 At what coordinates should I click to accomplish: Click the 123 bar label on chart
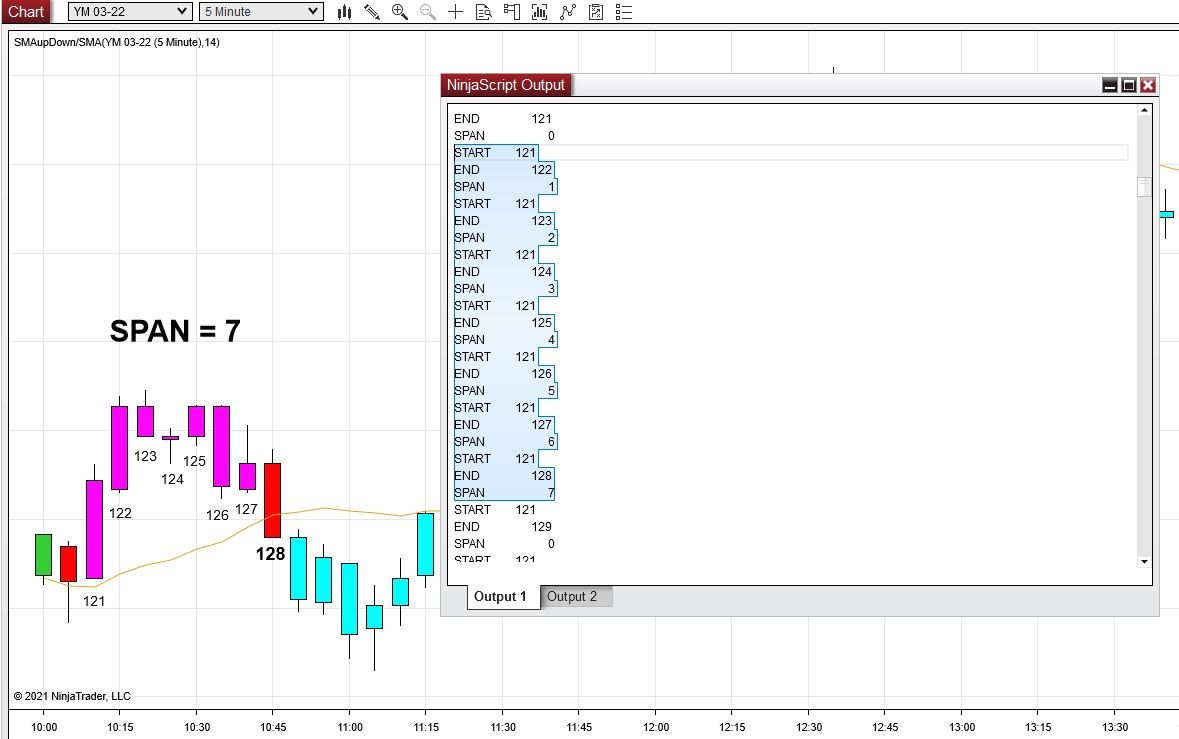[145, 456]
